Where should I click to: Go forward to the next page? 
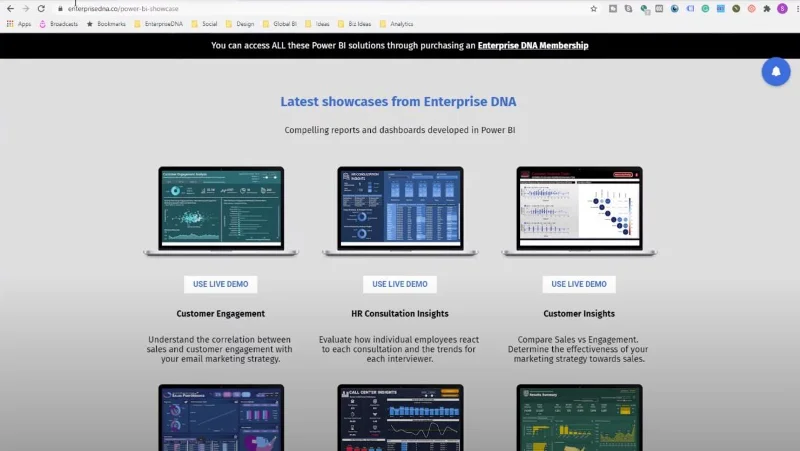pyautogui.click(x=26, y=9)
